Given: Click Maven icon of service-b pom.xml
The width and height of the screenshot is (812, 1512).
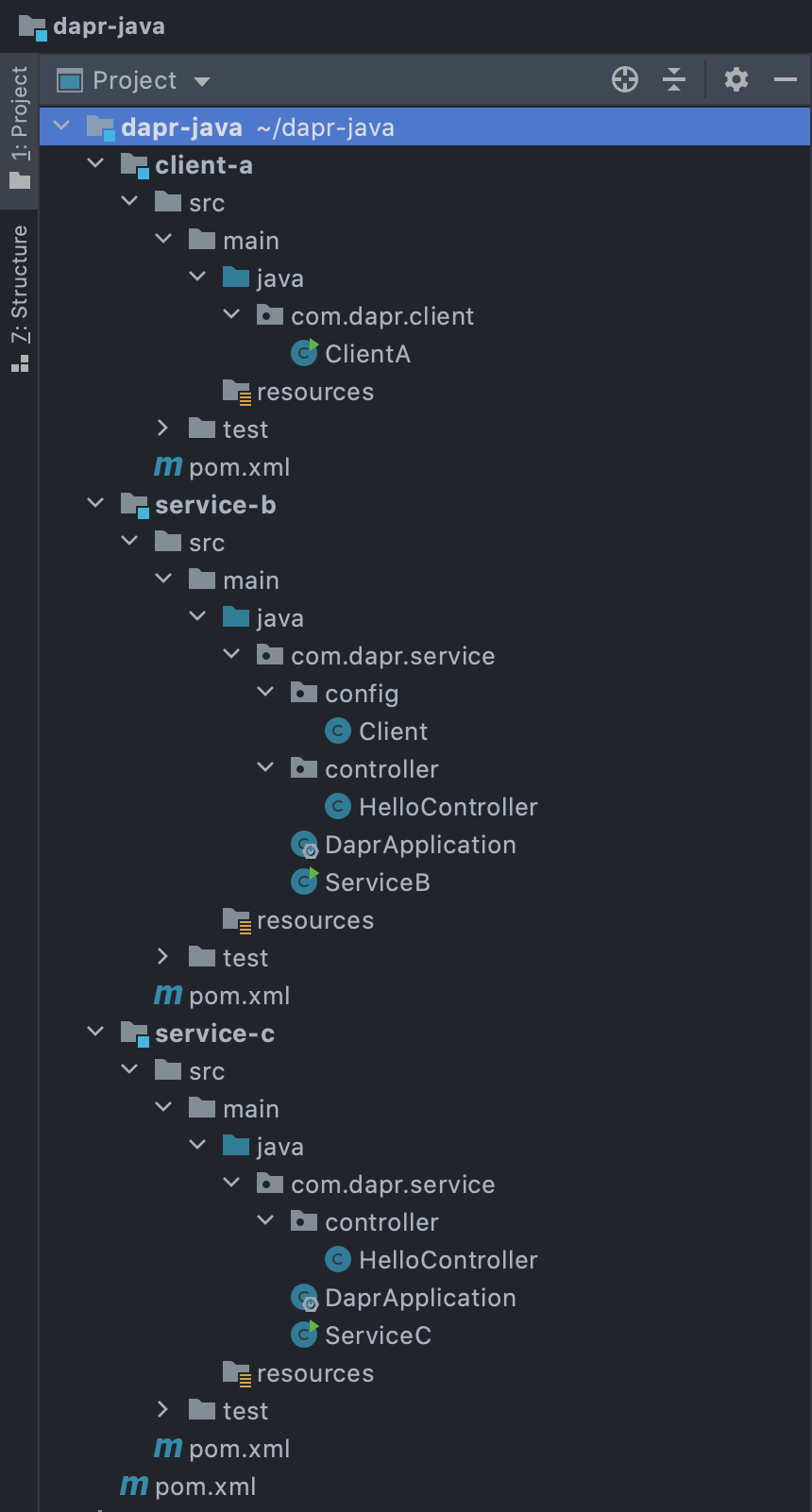Looking at the screenshot, I should [x=168, y=995].
